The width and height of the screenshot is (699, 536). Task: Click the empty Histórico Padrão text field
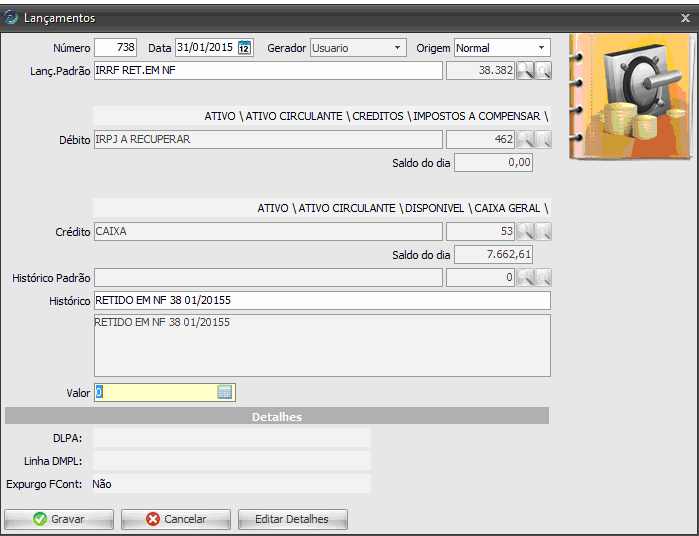point(268,277)
